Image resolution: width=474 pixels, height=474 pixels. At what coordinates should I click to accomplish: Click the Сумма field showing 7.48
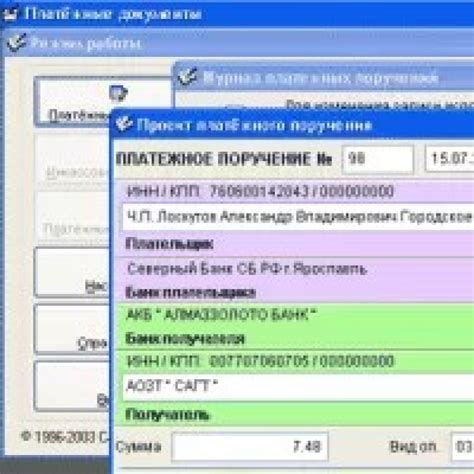click(250, 447)
